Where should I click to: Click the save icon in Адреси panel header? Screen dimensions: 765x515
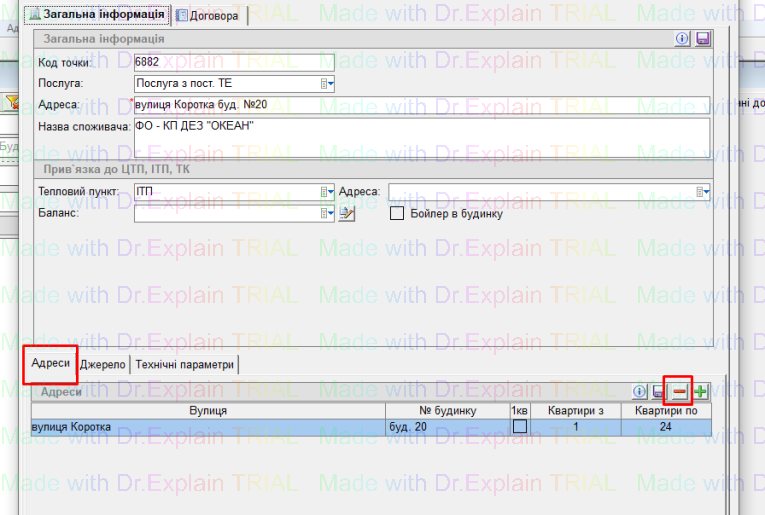pos(659,392)
